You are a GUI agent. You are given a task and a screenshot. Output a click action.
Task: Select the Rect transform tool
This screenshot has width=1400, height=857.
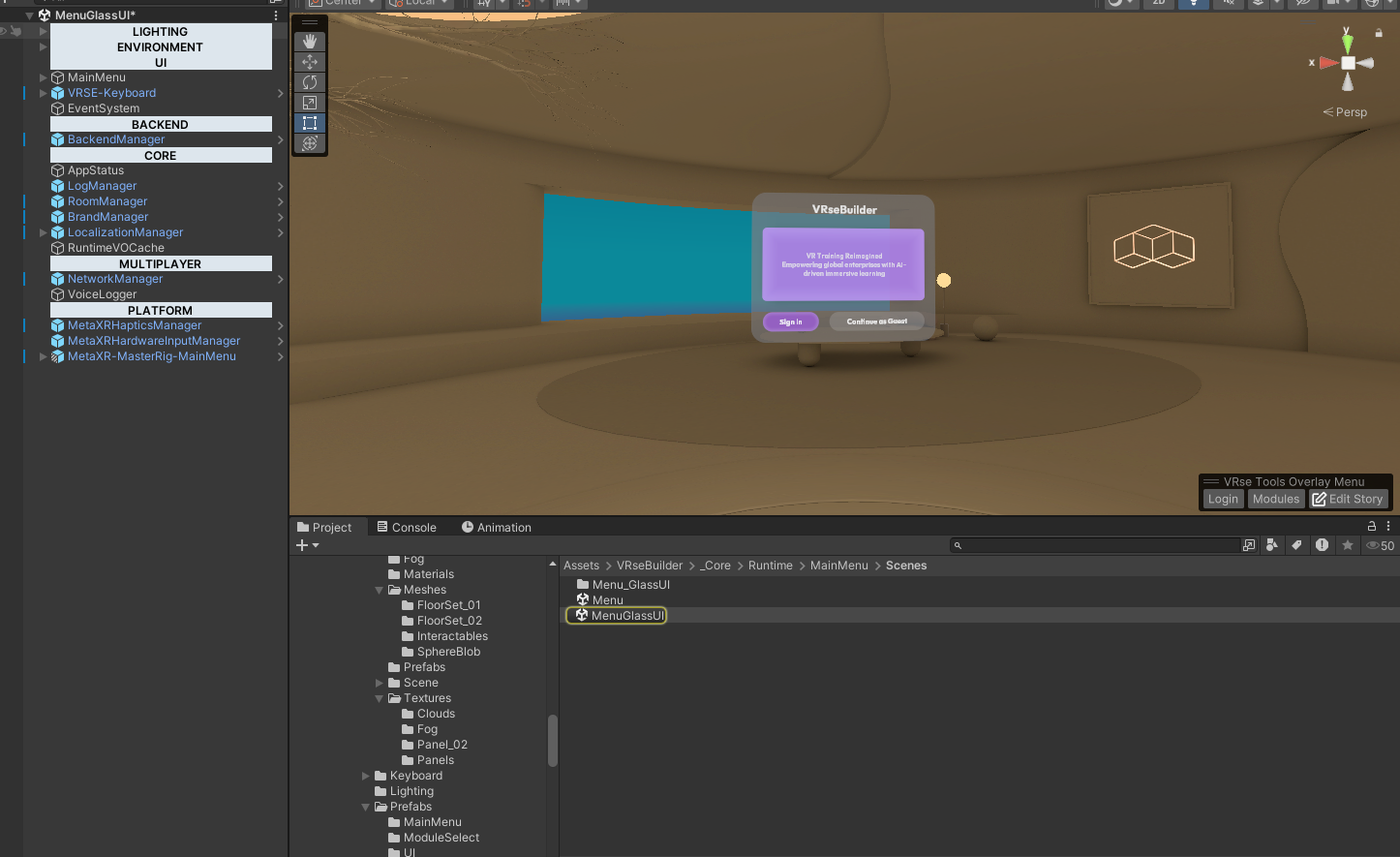coord(310,123)
